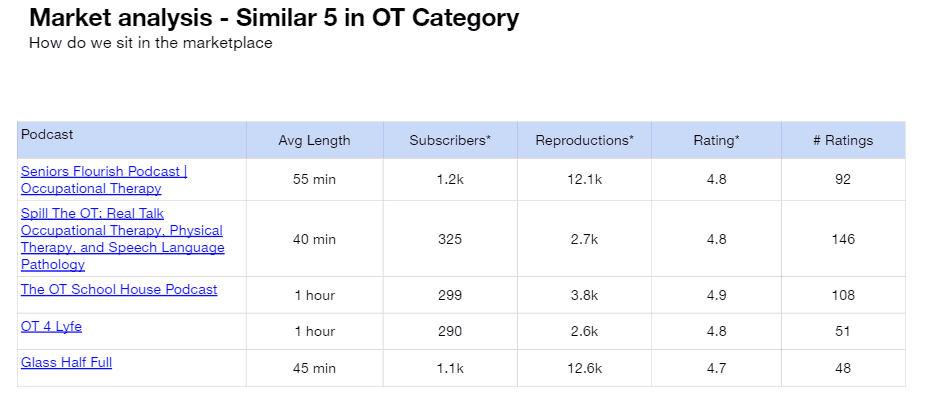Select the 146 ratings count cell
The width and height of the screenshot is (925, 418).
pos(843,239)
